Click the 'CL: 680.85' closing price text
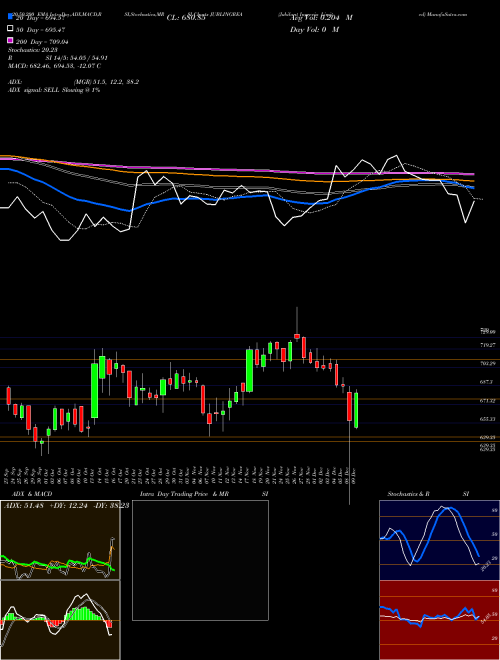Screen dimensions: 500x660 tap(186, 18)
